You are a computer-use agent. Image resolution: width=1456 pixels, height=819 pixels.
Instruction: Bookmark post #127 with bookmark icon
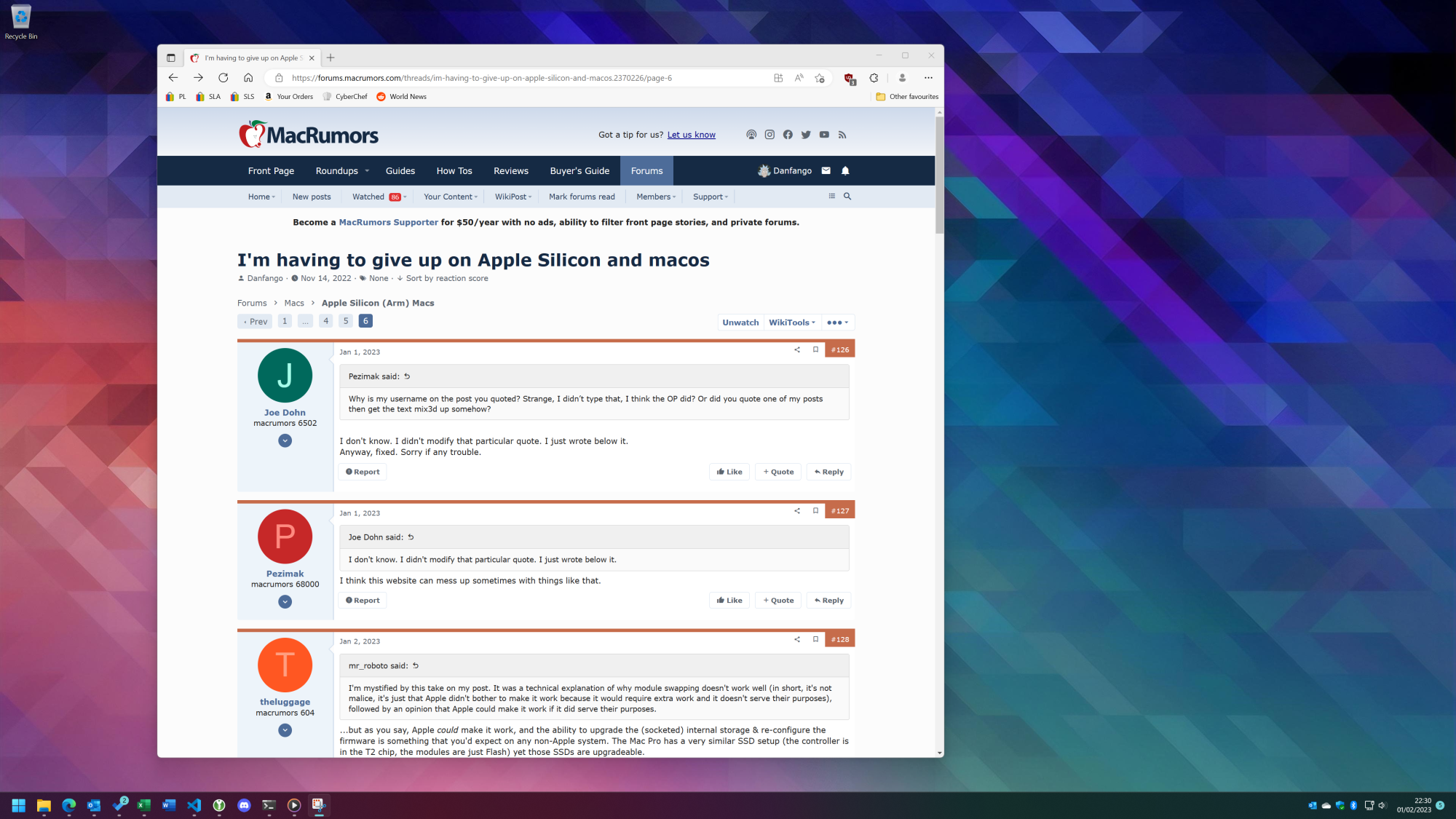[815, 511]
